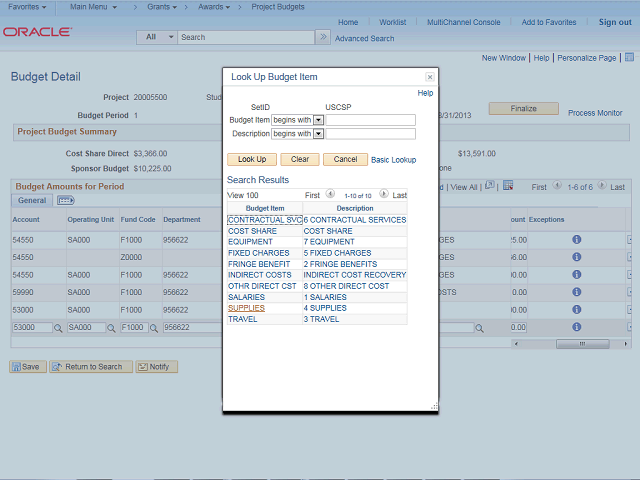This screenshot has width=640, height=480.
Task: Click the search go arrow button
Action: pos(322,37)
